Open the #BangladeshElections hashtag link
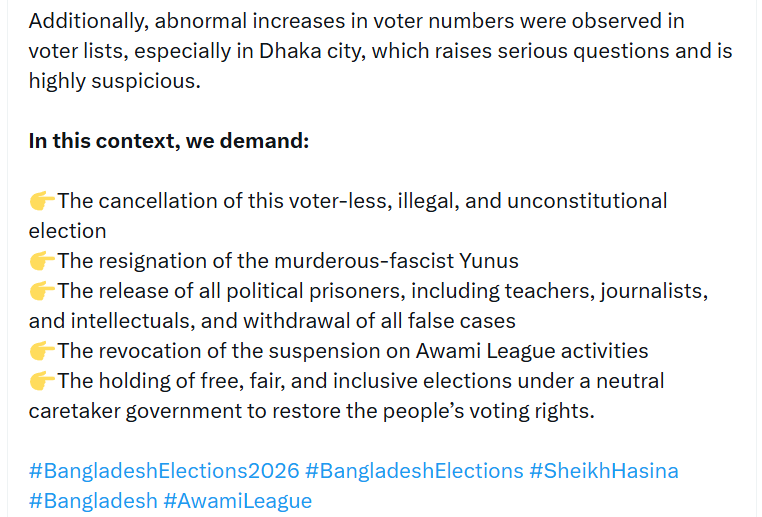The width and height of the screenshot is (762, 517). (414, 471)
